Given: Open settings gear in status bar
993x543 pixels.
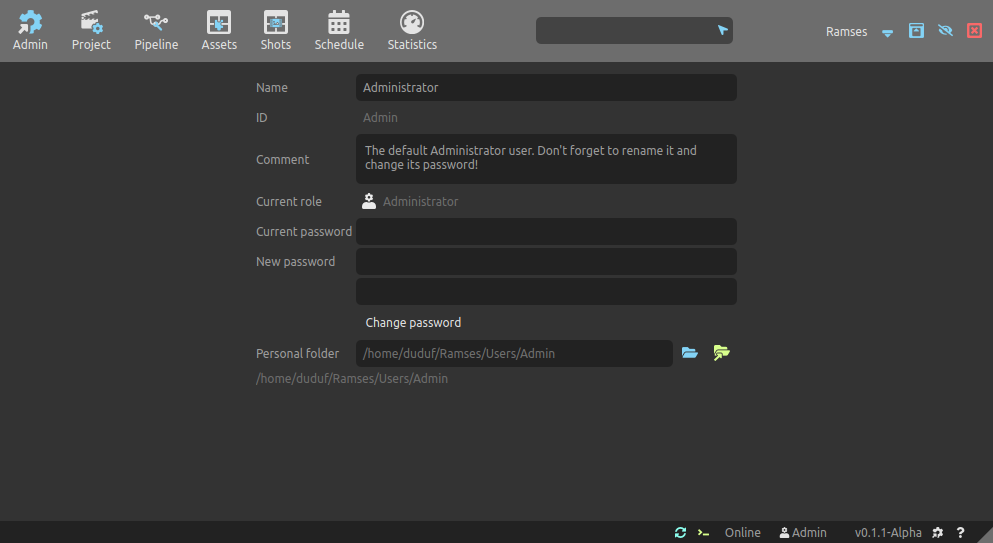Looking at the screenshot, I should point(938,533).
